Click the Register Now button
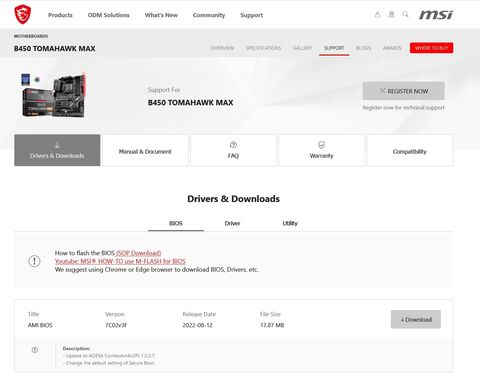This screenshot has width=480, height=379. click(404, 91)
